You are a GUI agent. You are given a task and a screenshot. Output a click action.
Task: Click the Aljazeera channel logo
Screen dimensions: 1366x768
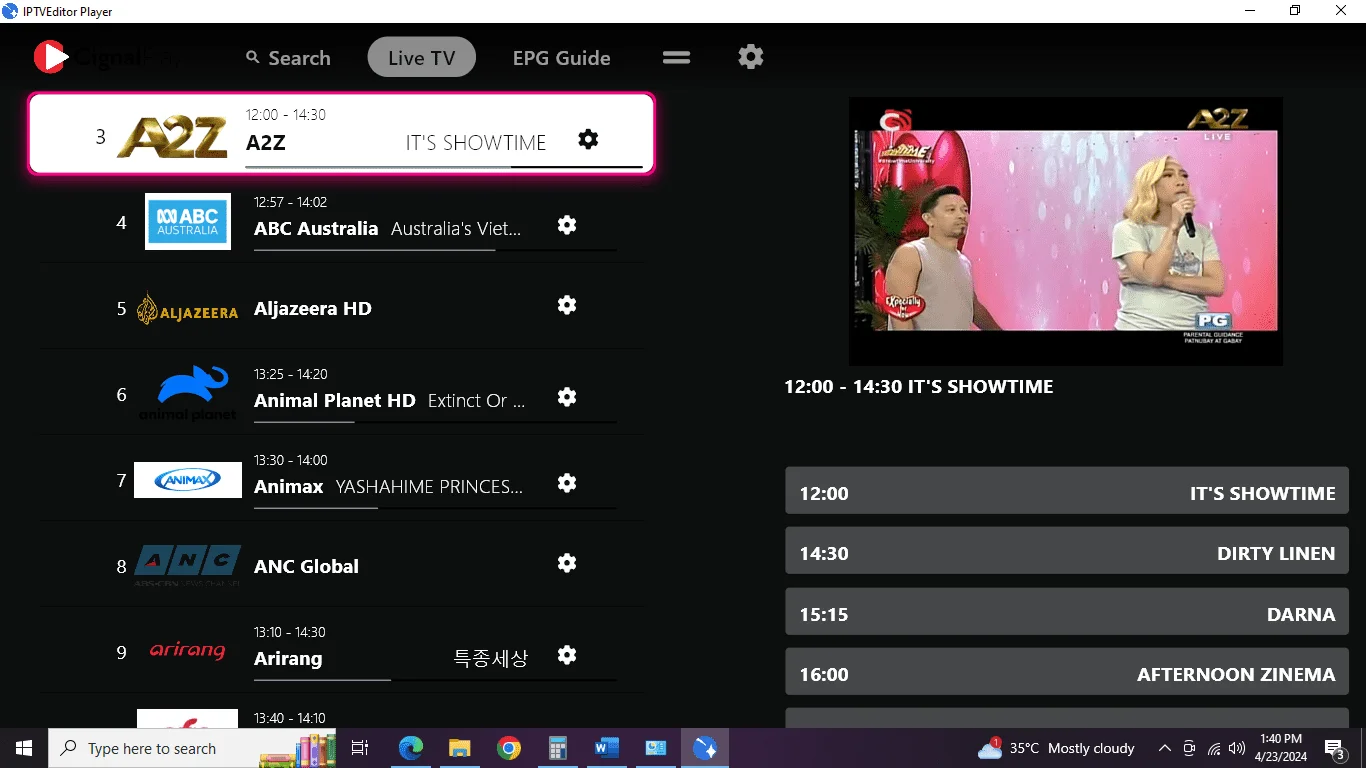pos(188,309)
